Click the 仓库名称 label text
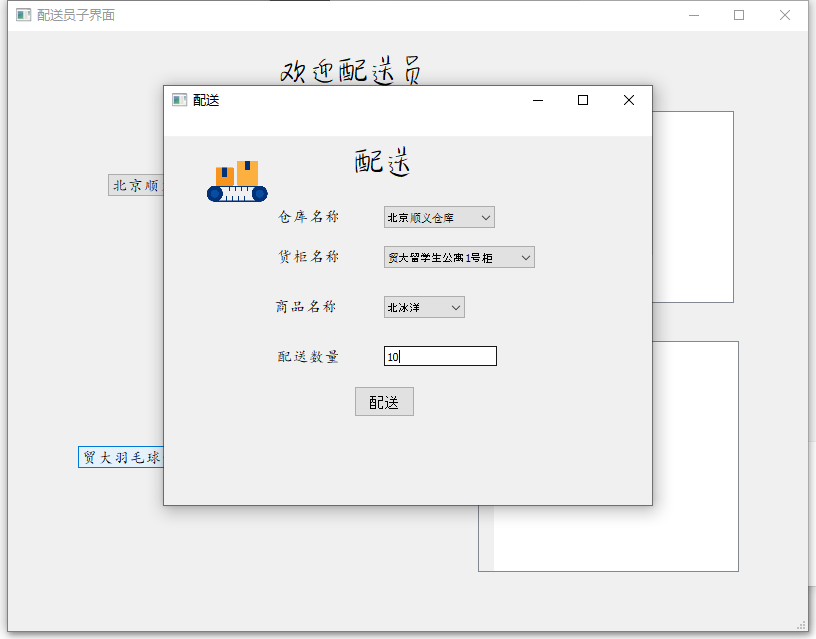 [309, 216]
